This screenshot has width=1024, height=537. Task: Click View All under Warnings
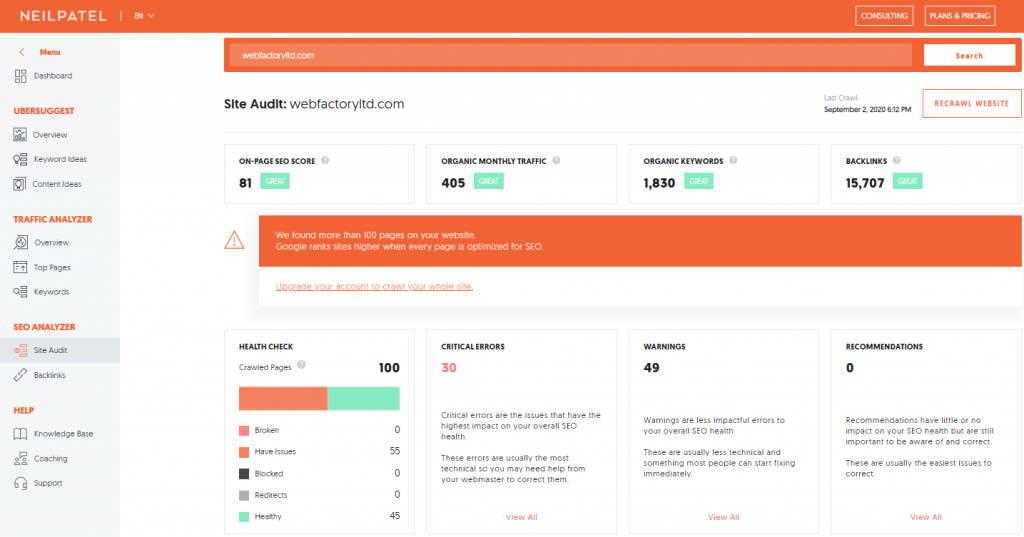pos(724,517)
